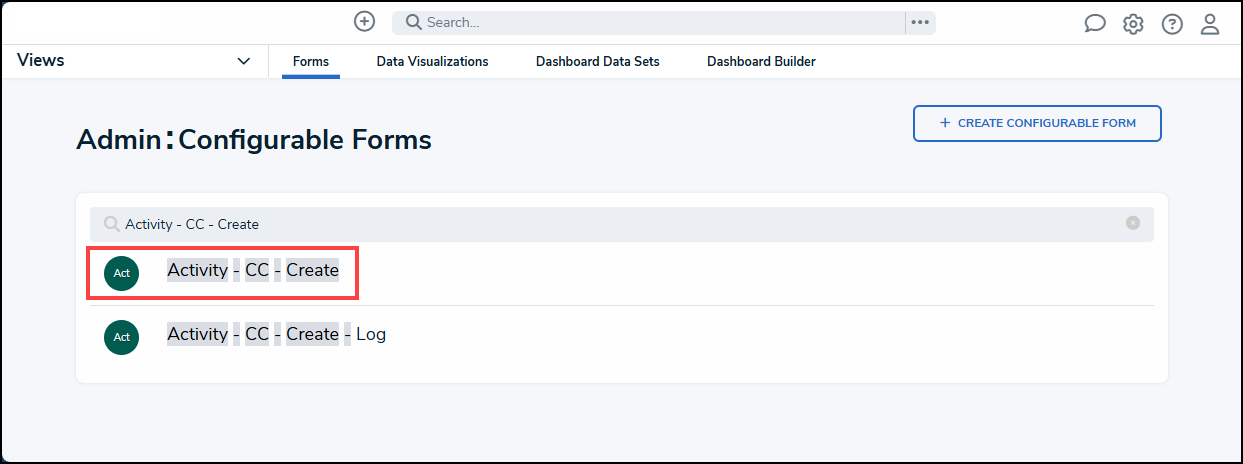1243x464 pixels.
Task: Click the Act avatar for the Log form
Action: click(121, 337)
